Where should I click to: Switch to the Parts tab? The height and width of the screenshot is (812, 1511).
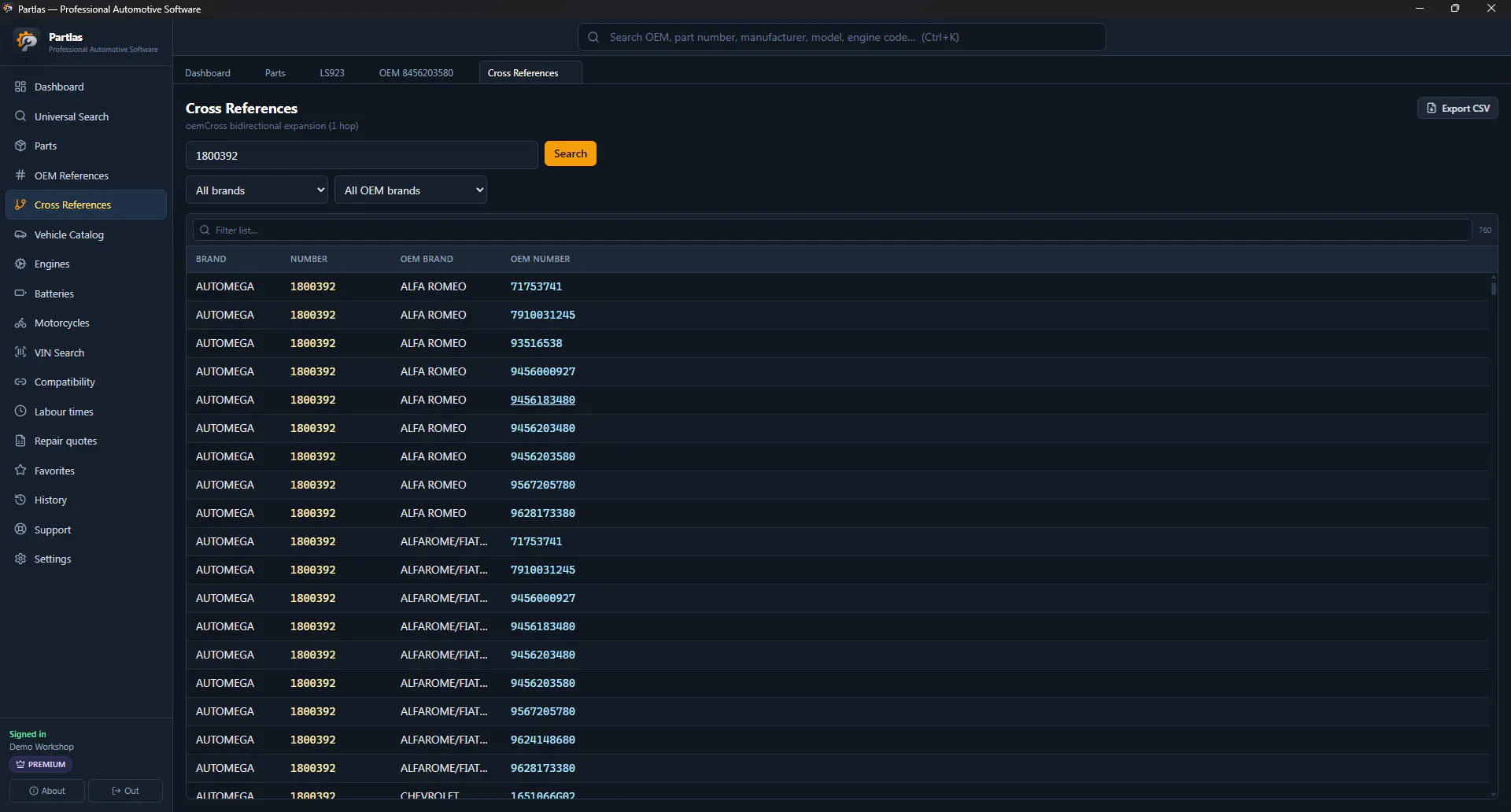[x=275, y=72]
